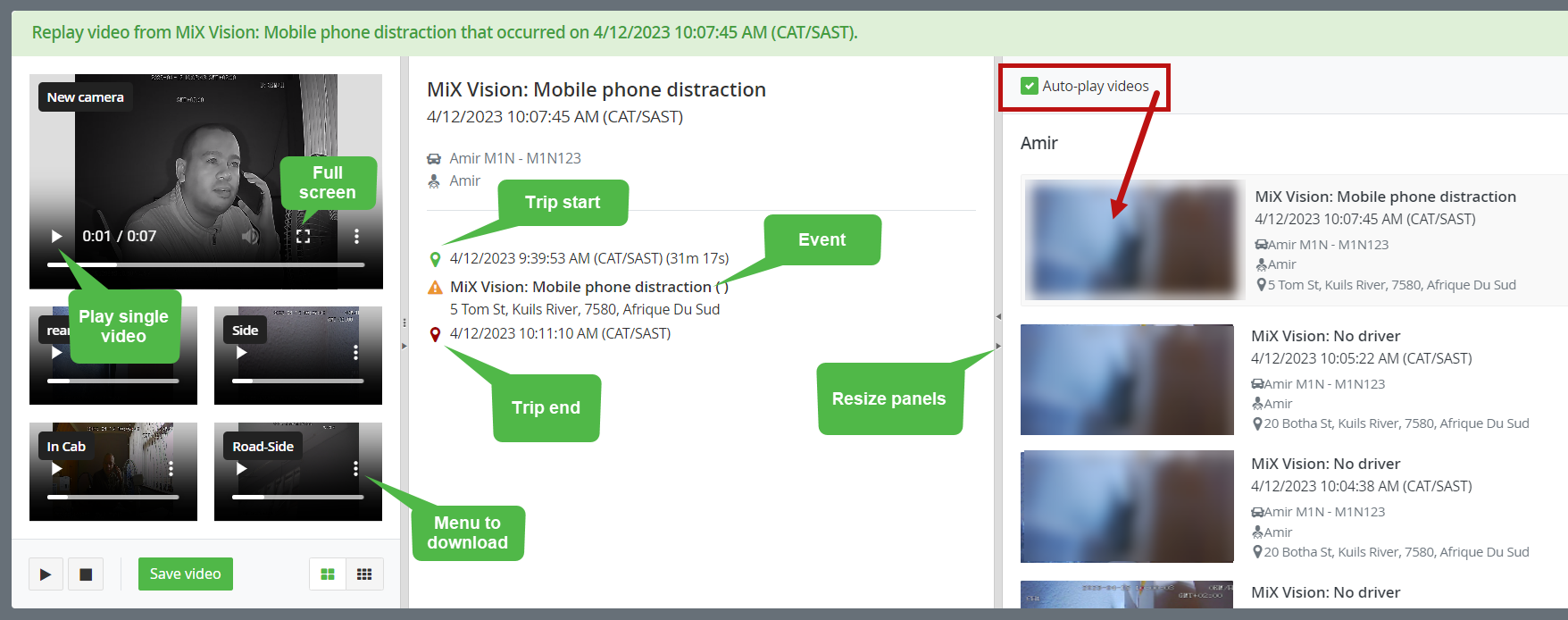Click the red trip end pin icon

coord(435,334)
